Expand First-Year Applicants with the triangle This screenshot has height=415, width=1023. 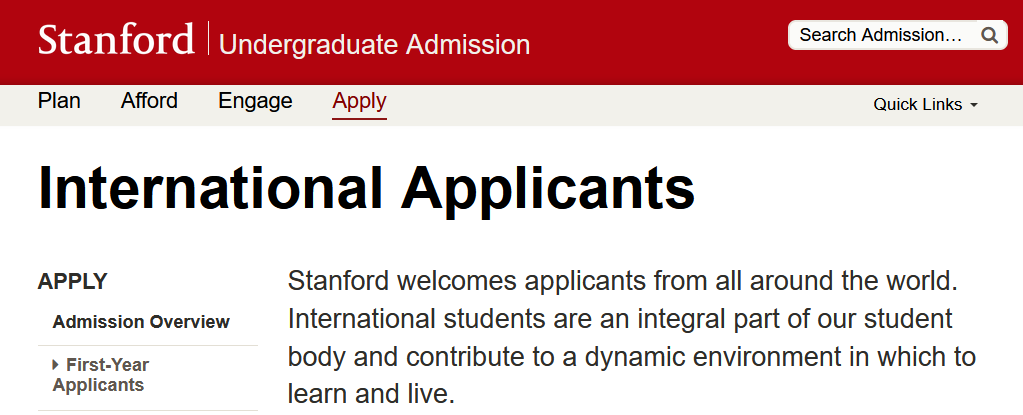pyautogui.click(x=56, y=365)
